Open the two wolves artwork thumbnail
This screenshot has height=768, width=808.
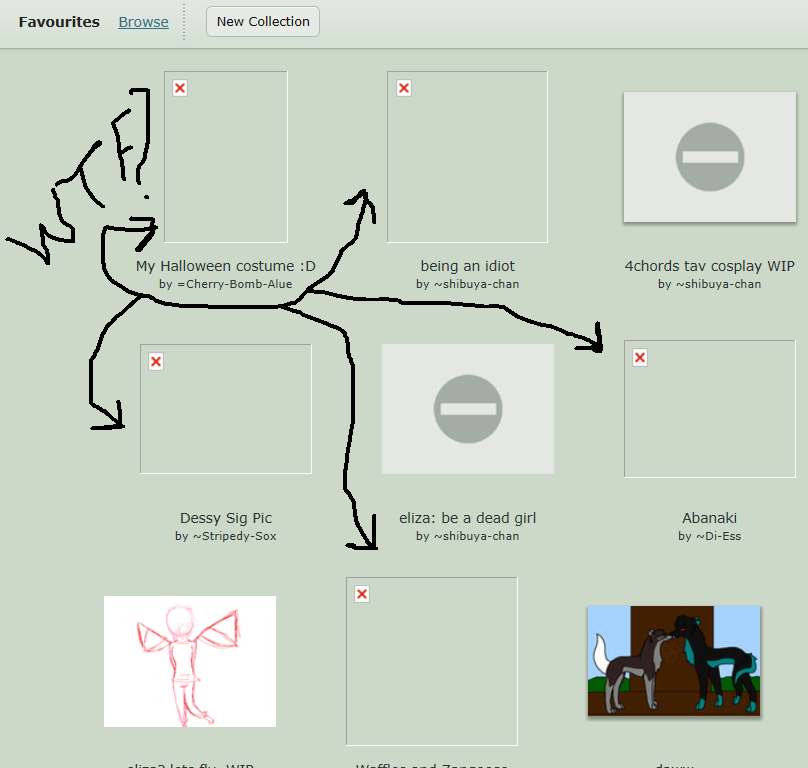point(674,661)
